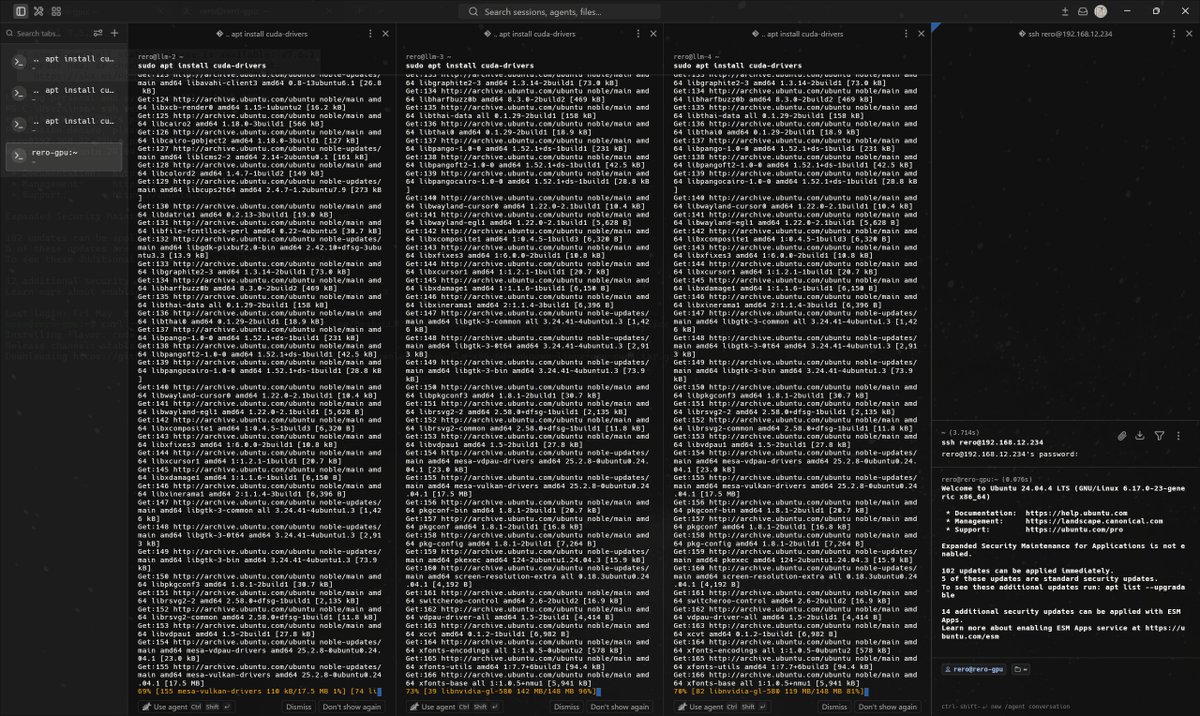Click the filter icon on the ssh block
This screenshot has height=716, width=1200.
(1159, 435)
